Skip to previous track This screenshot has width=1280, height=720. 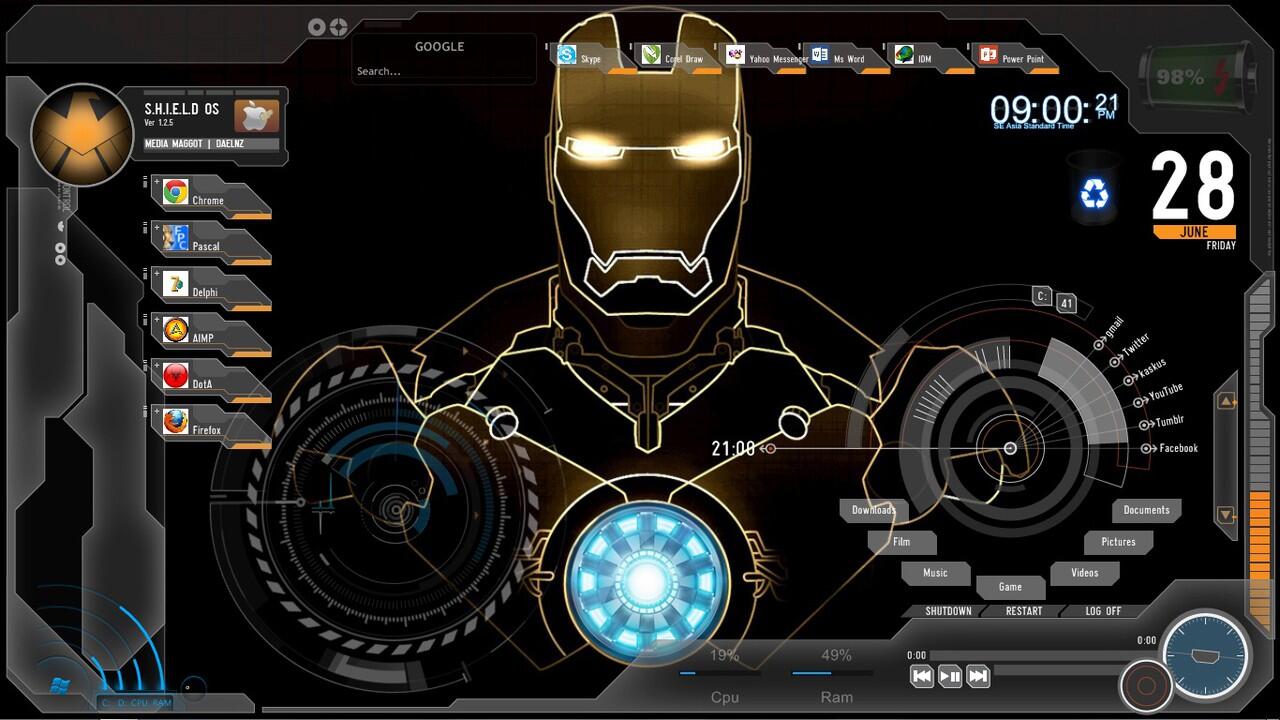click(922, 677)
